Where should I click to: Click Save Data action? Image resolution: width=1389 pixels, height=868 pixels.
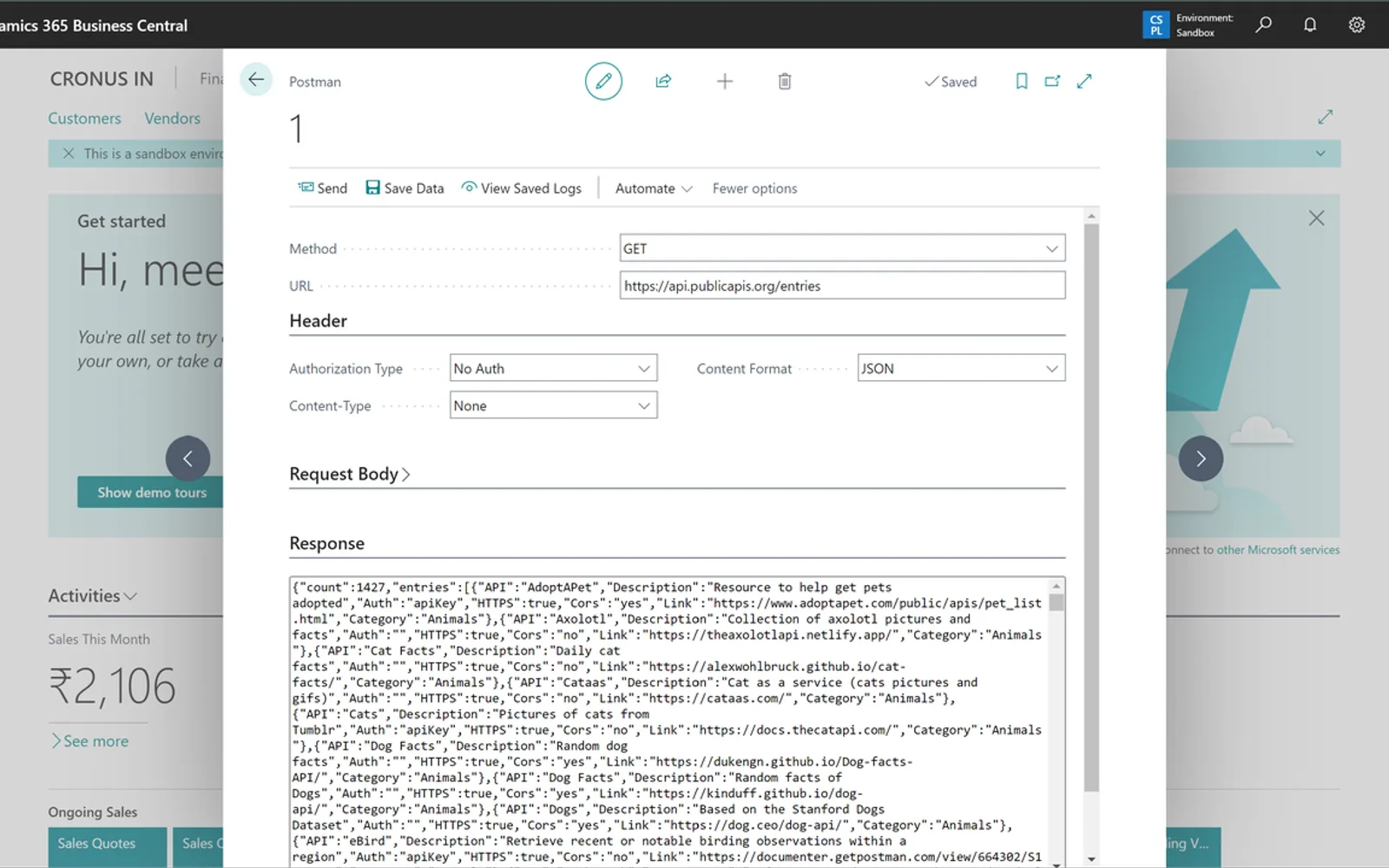click(x=405, y=187)
